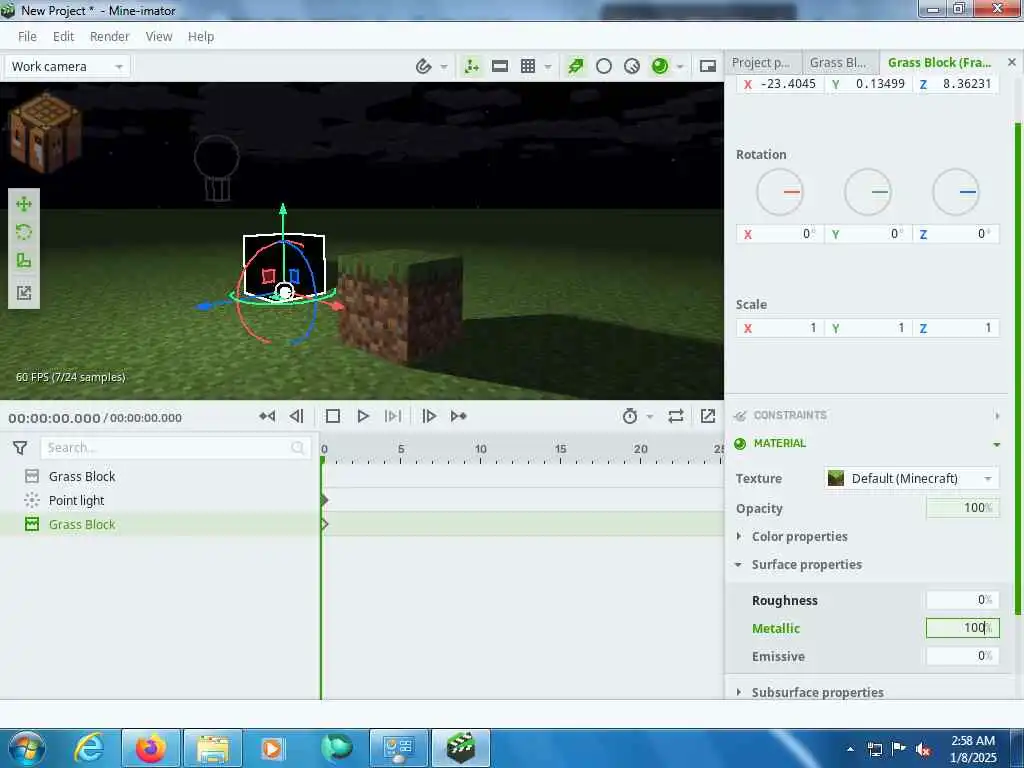1024x768 pixels.
Task: Close the Grass Block frame tab
Action: pyautogui.click(x=1012, y=62)
